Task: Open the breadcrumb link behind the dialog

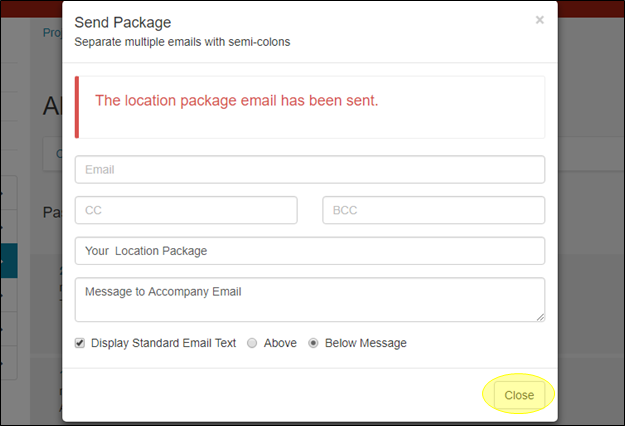Action: 50,32
